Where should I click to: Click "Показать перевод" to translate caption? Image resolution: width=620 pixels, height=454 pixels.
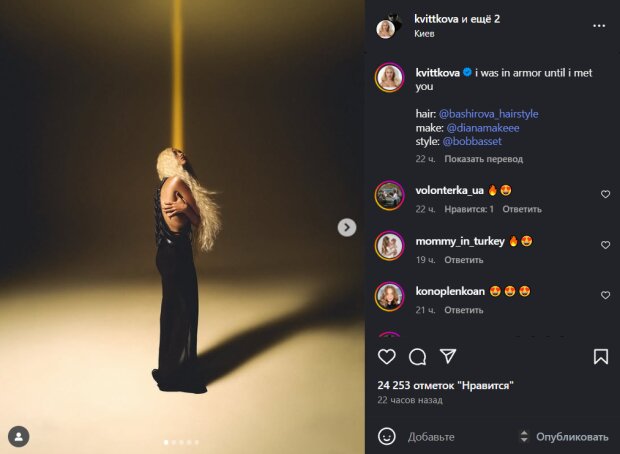point(483,159)
